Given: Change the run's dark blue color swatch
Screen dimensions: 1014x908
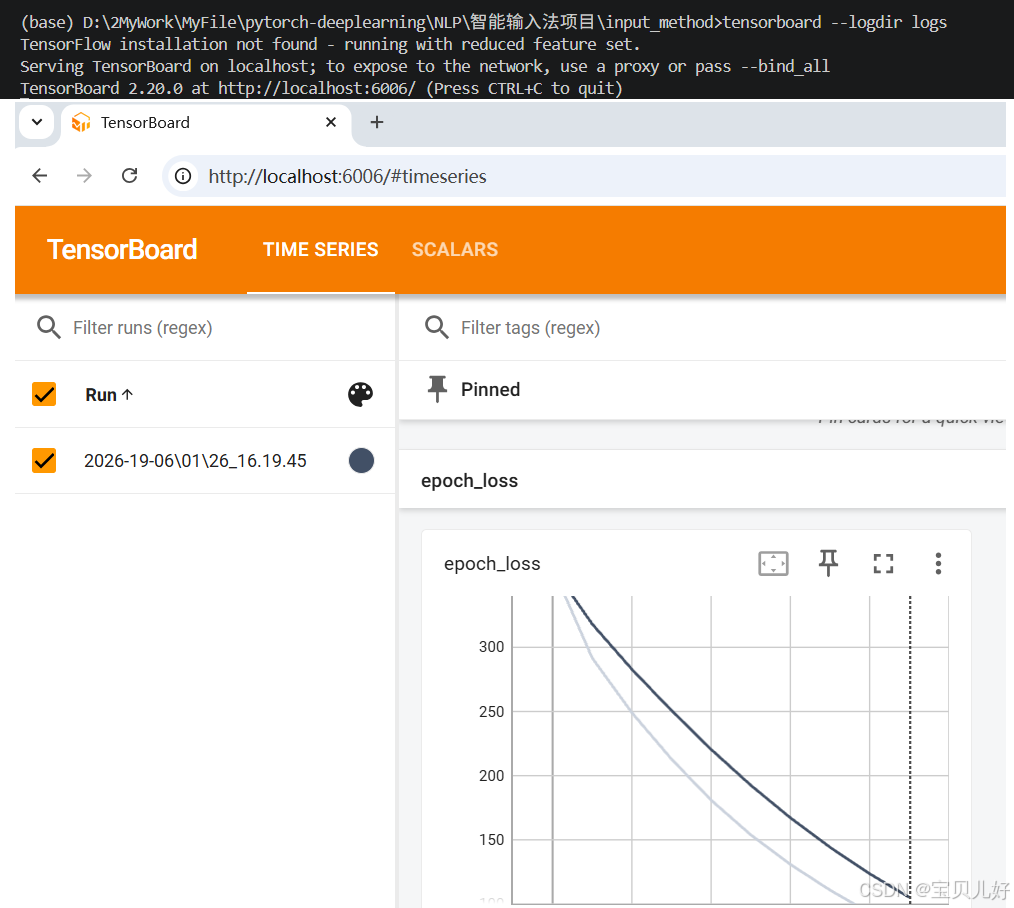Looking at the screenshot, I should 361,460.
